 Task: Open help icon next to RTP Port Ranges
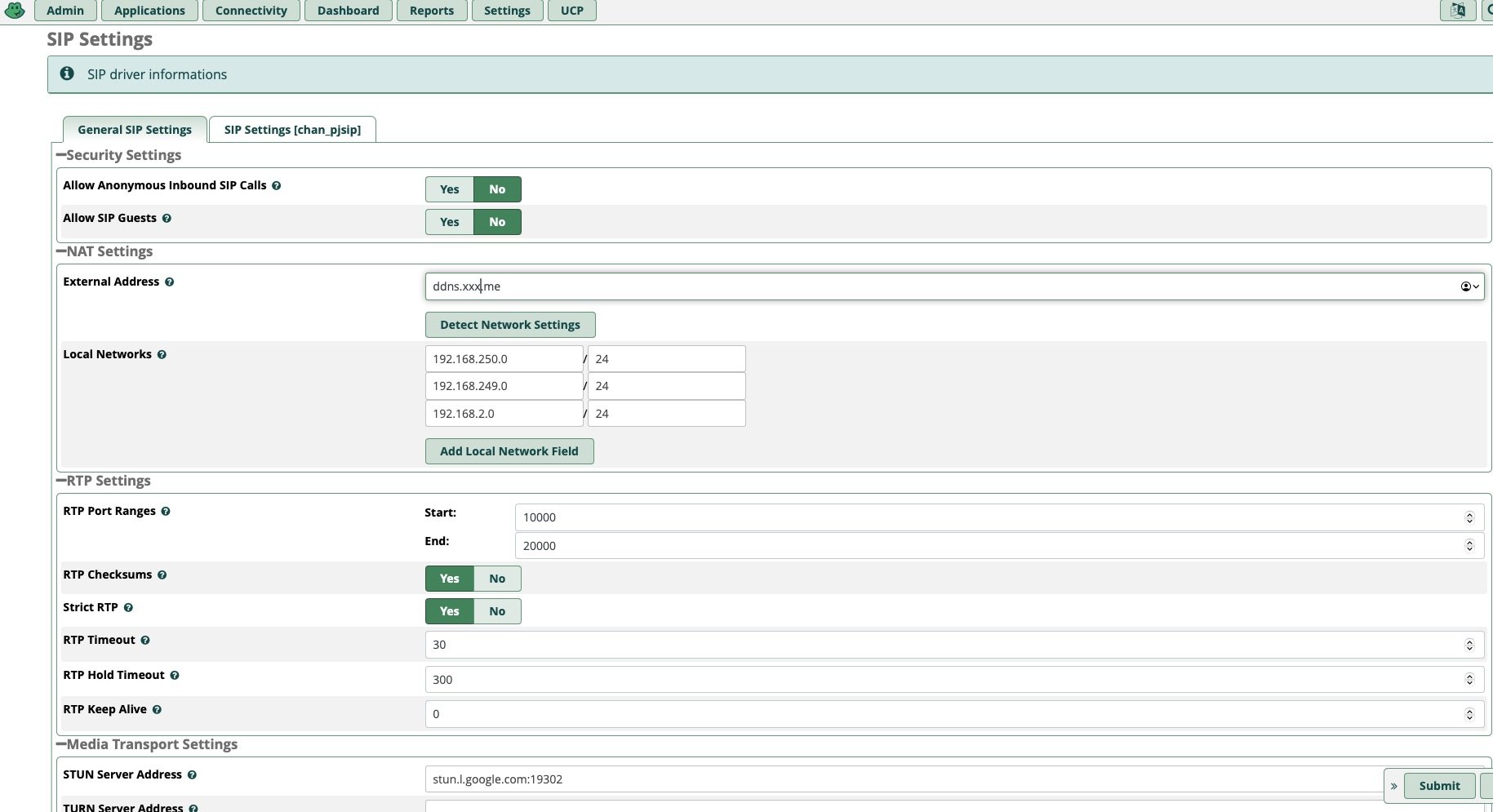click(166, 511)
